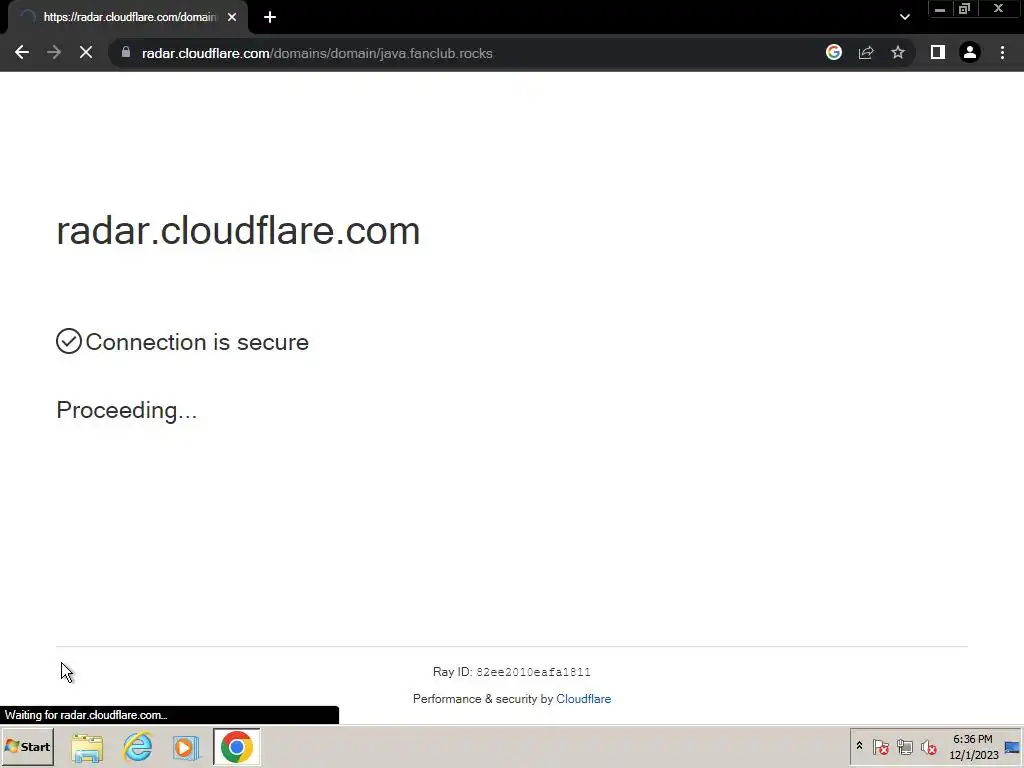This screenshot has height=768, width=1024.
Task: Expand the tab search dropdown
Action: (x=904, y=17)
